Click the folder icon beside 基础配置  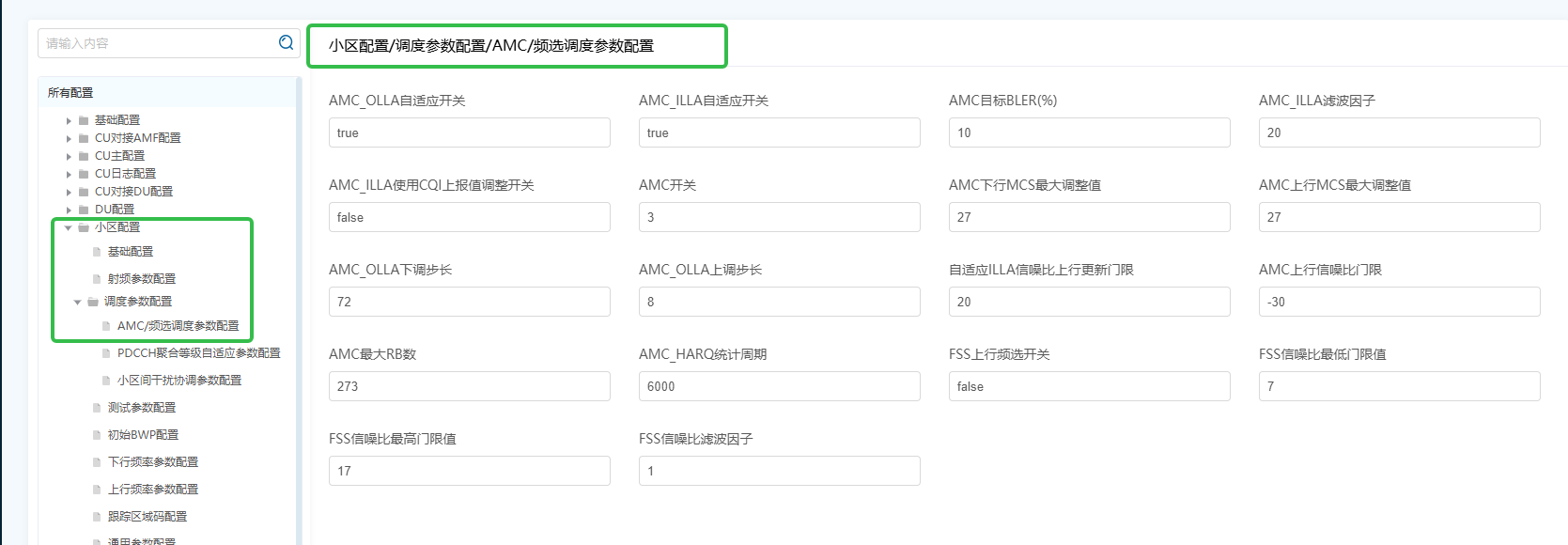pos(84,120)
